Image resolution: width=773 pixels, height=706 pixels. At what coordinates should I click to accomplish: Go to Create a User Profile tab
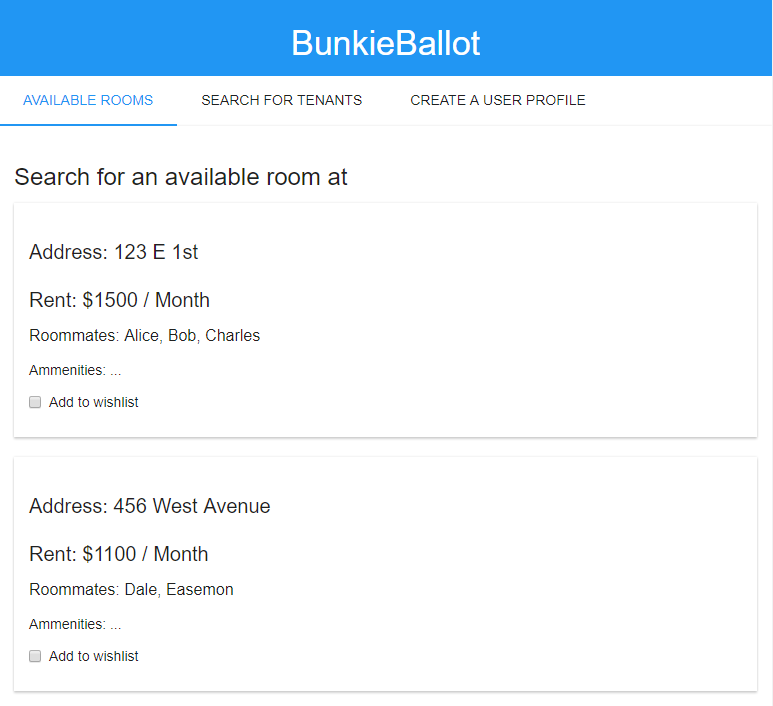(x=498, y=100)
